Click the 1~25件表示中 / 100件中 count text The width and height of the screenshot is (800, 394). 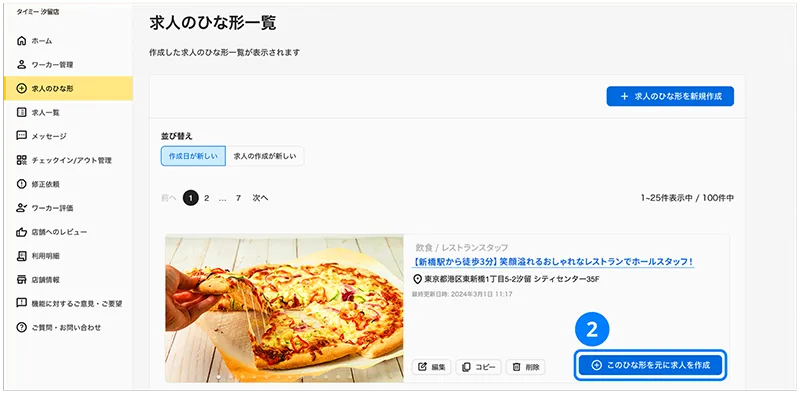pyautogui.click(x=687, y=198)
